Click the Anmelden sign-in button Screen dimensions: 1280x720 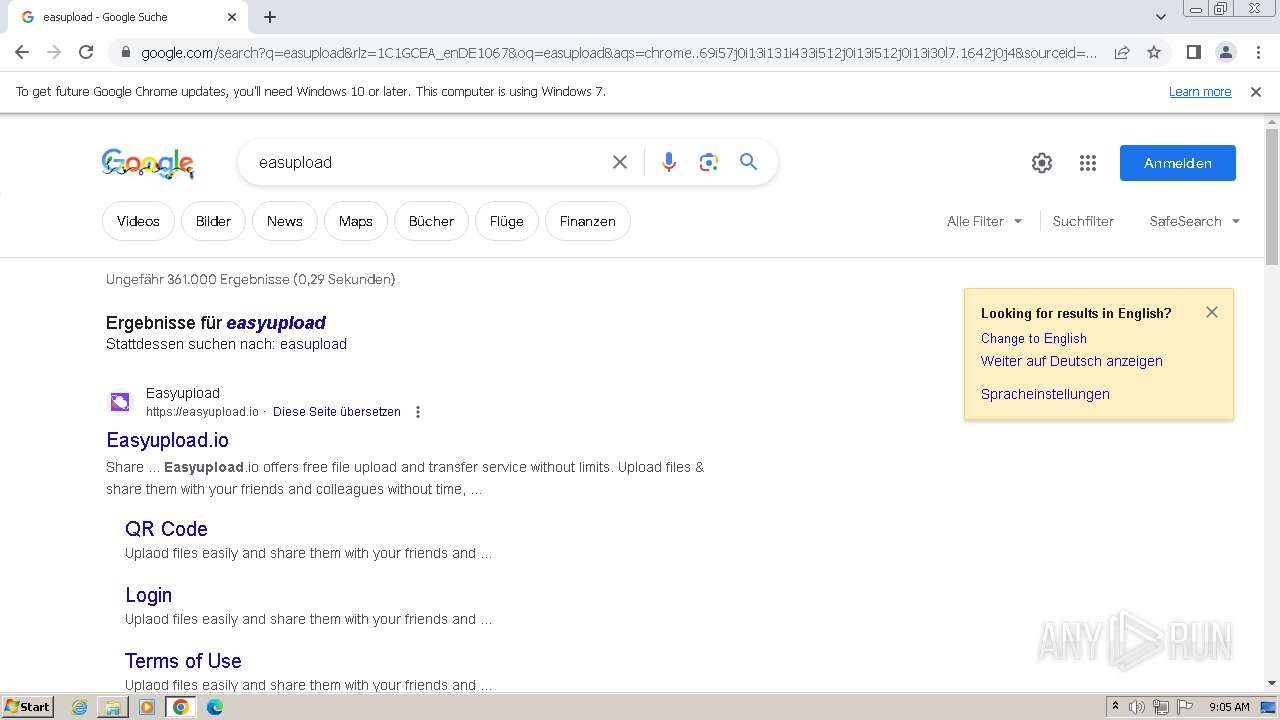click(x=1178, y=163)
